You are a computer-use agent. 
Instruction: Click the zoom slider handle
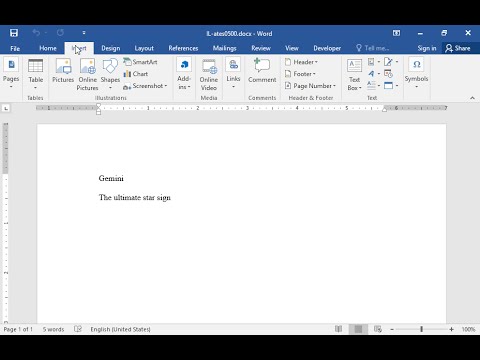click(422, 329)
